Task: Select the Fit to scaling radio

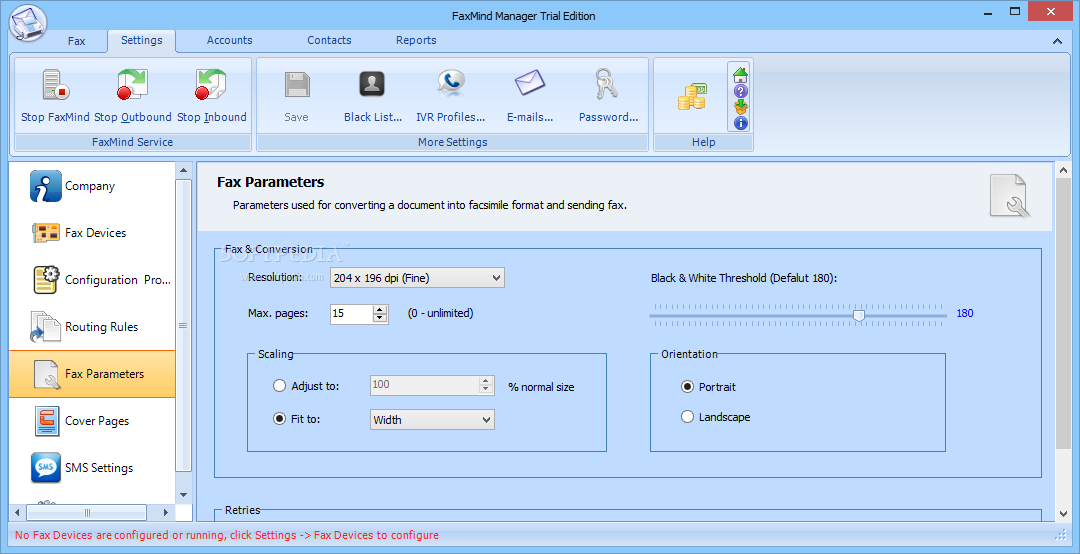Action: click(279, 418)
